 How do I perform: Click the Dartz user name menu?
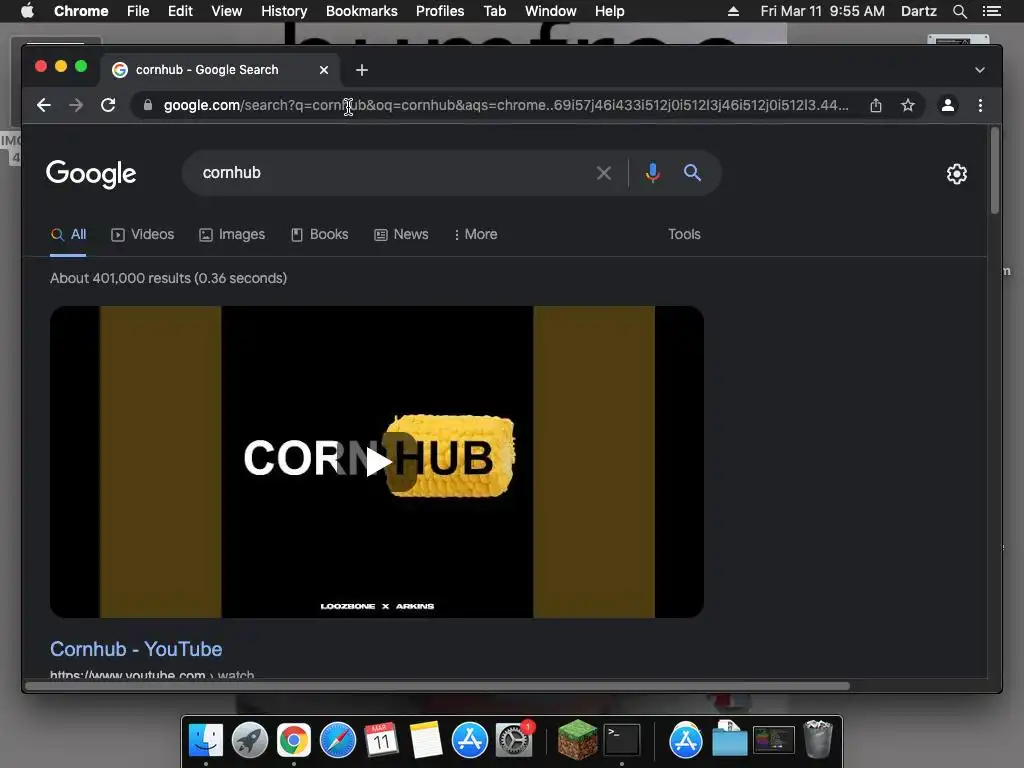[919, 11]
